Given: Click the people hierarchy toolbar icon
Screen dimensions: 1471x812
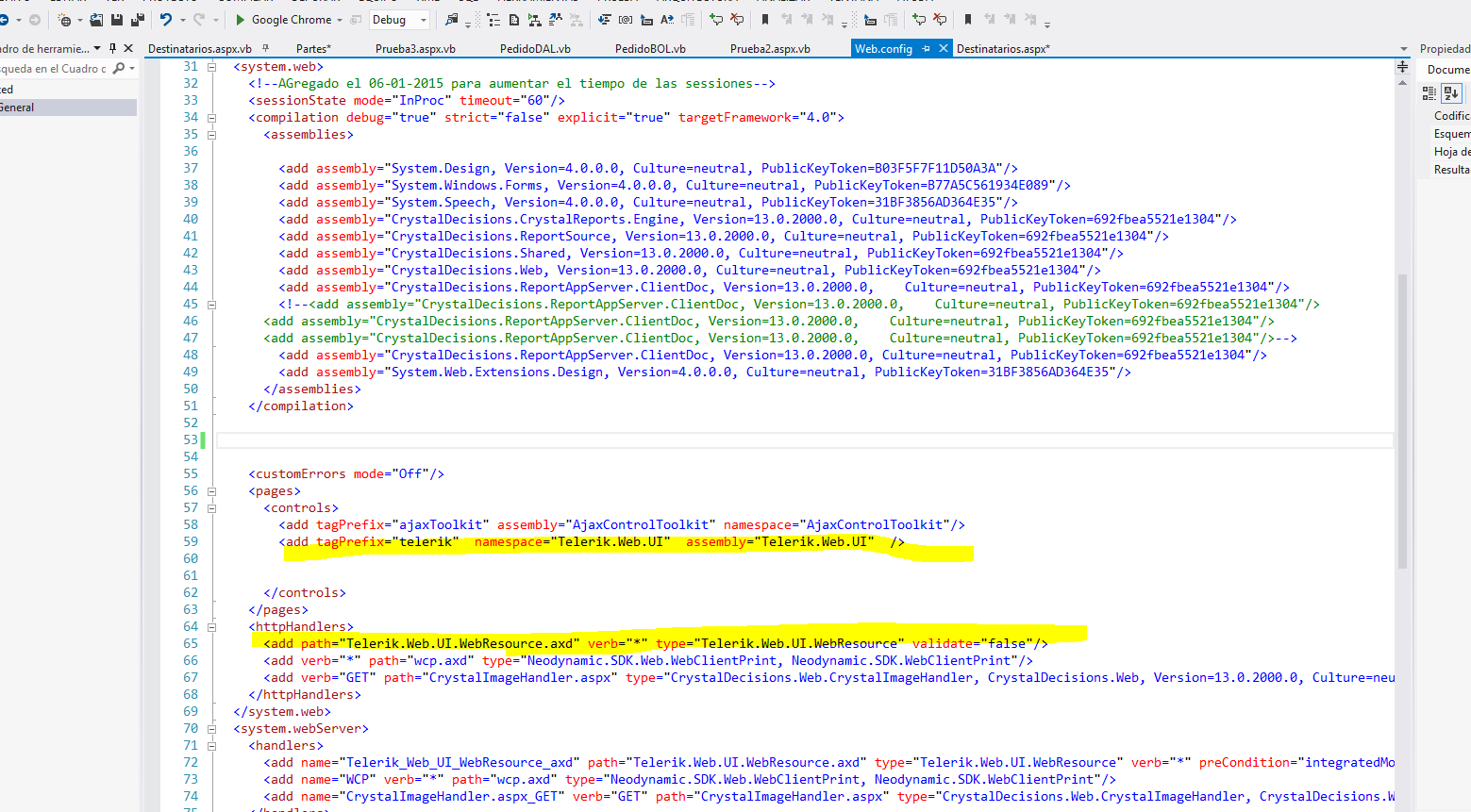Looking at the screenshot, I should coord(556,20).
